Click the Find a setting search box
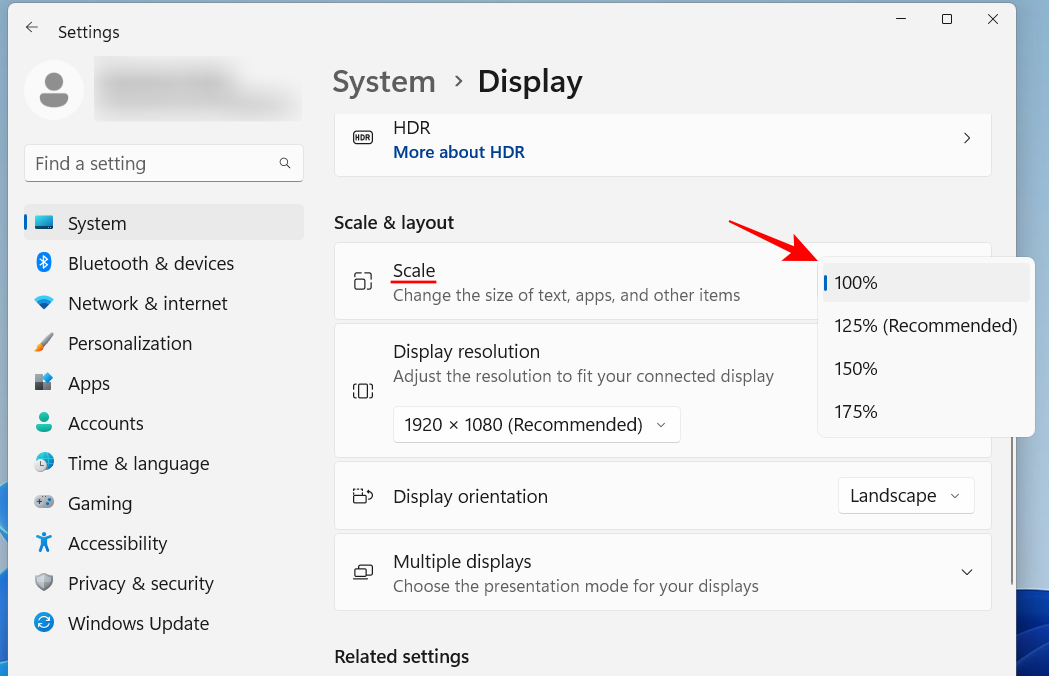The width and height of the screenshot is (1049, 676). coord(163,163)
